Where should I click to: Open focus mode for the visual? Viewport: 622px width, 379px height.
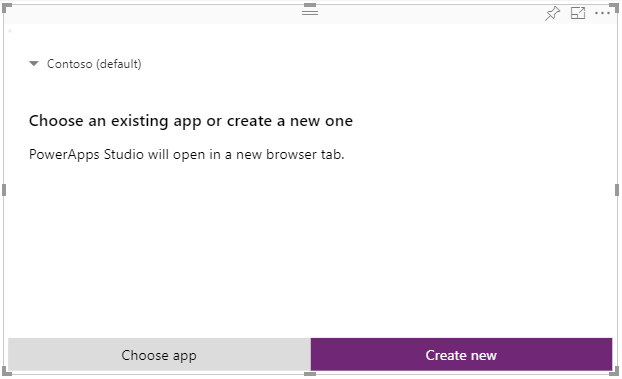click(578, 13)
